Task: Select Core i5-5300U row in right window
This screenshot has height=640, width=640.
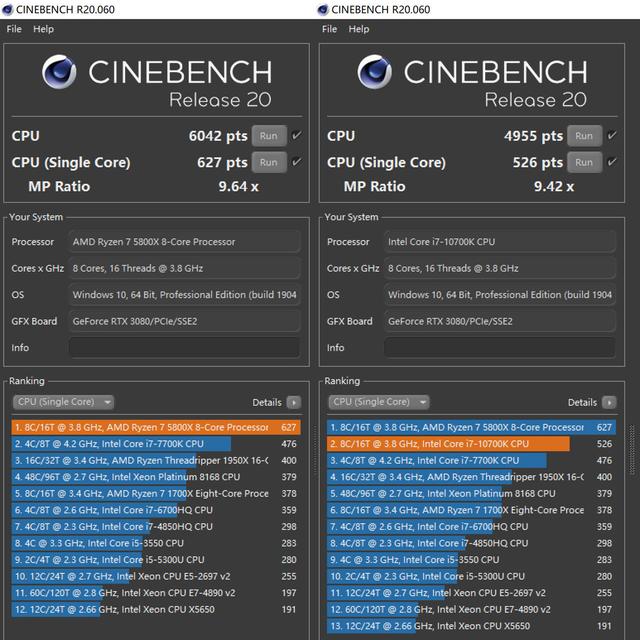Action: coord(471,576)
